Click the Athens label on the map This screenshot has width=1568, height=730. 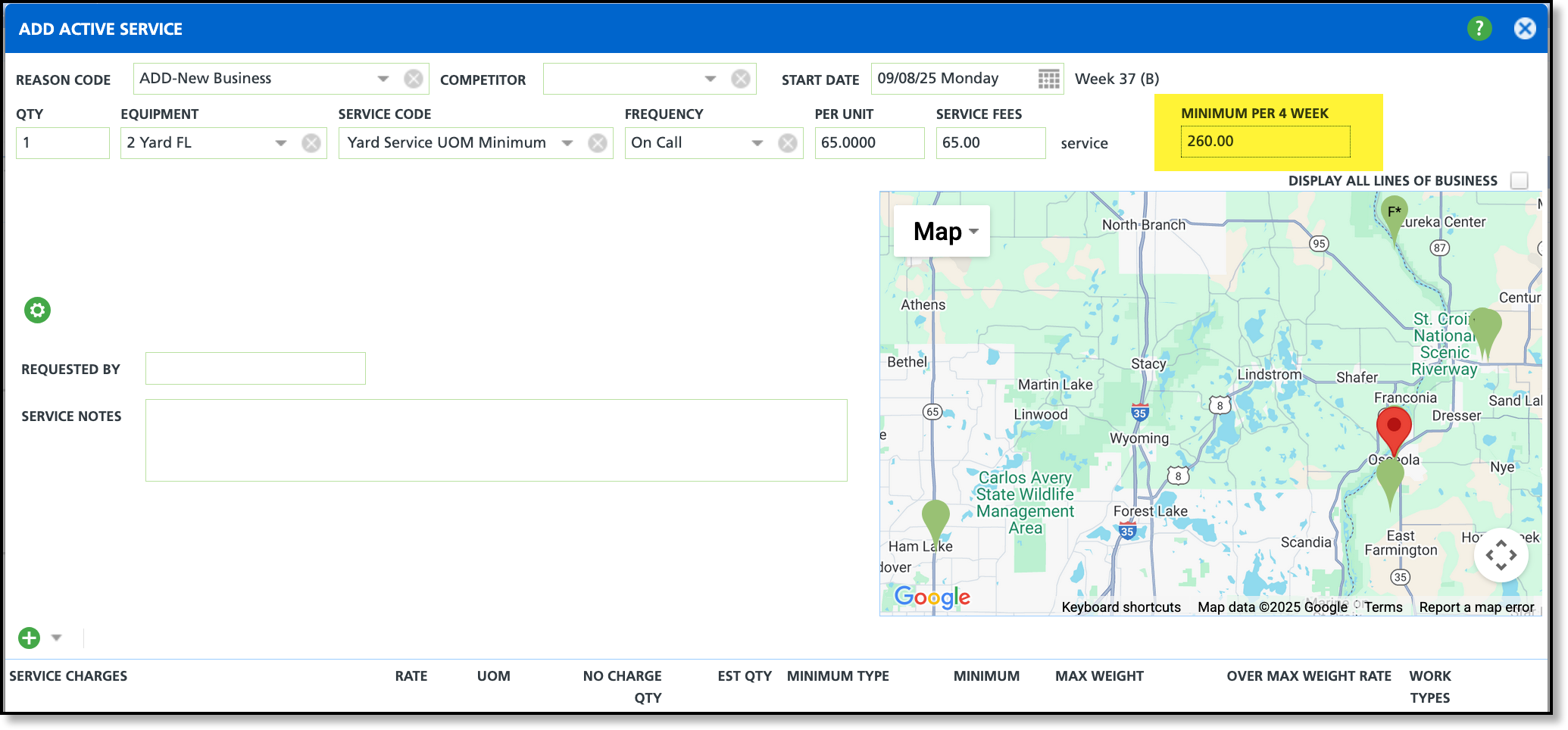pyautogui.click(x=923, y=304)
